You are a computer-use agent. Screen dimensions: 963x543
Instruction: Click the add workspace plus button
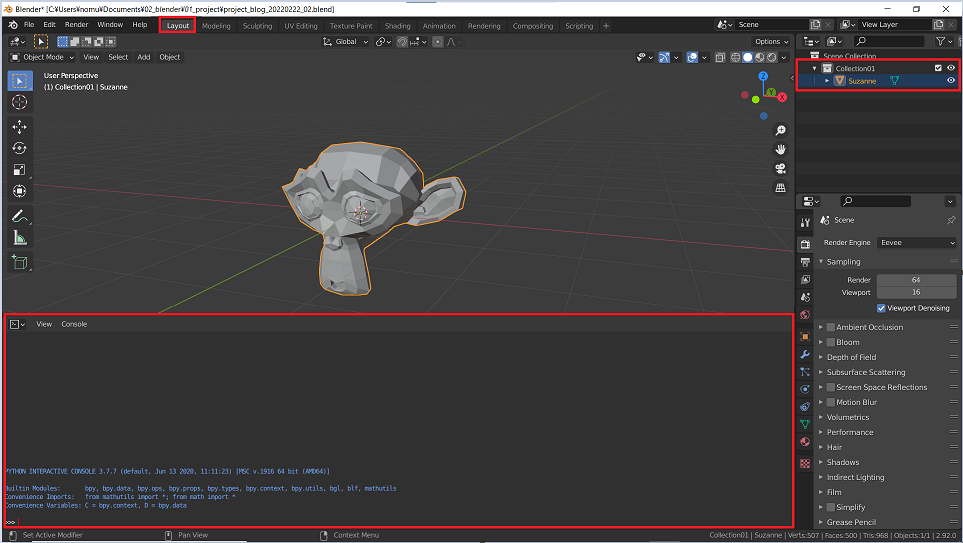click(606, 26)
